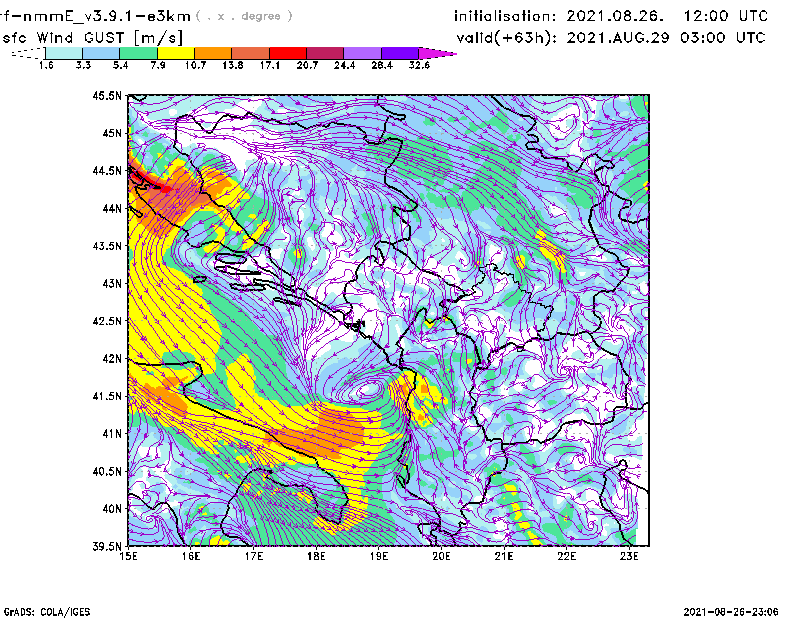
Task: Click the 20E longitude label
Action: click(x=441, y=556)
